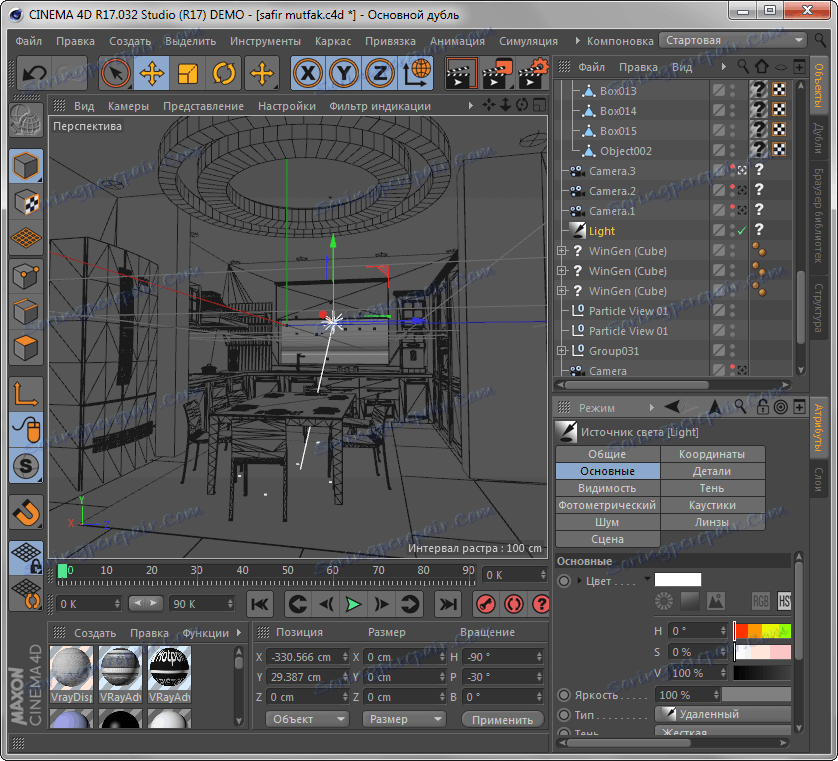This screenshot has width=838, height=761.
Task: Go to end of animation
Action: point(448,604)
